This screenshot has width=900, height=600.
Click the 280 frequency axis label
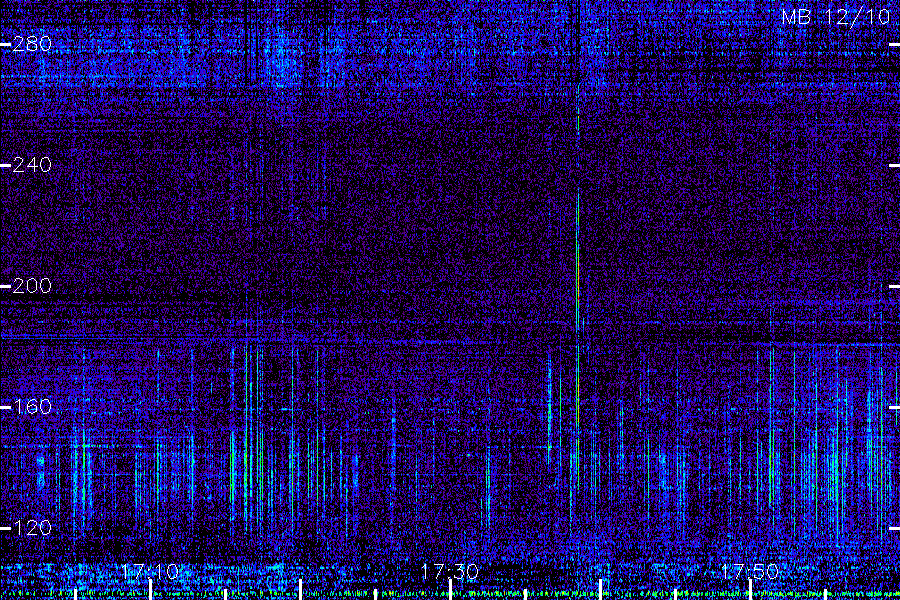click(32, 44)
